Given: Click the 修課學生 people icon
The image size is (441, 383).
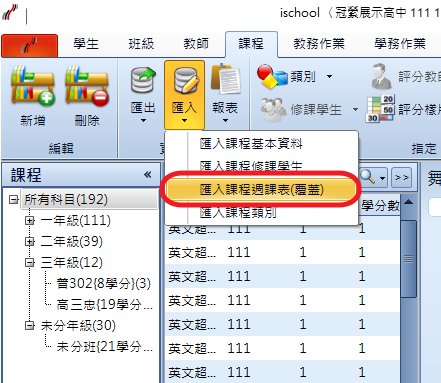Looking at the screenshot, I should (273, 109).
